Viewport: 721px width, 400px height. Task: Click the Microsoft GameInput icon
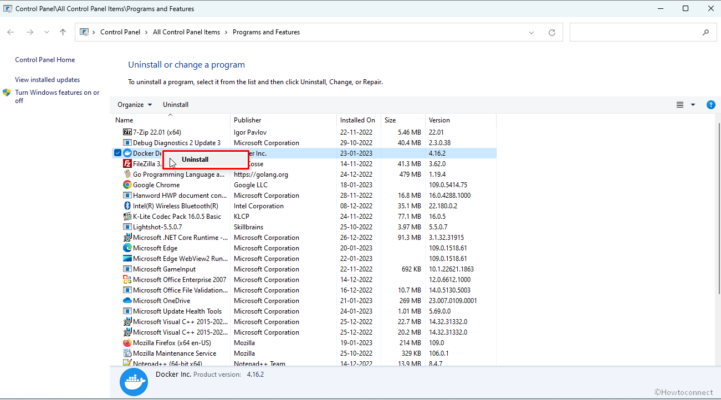point(127,269)
